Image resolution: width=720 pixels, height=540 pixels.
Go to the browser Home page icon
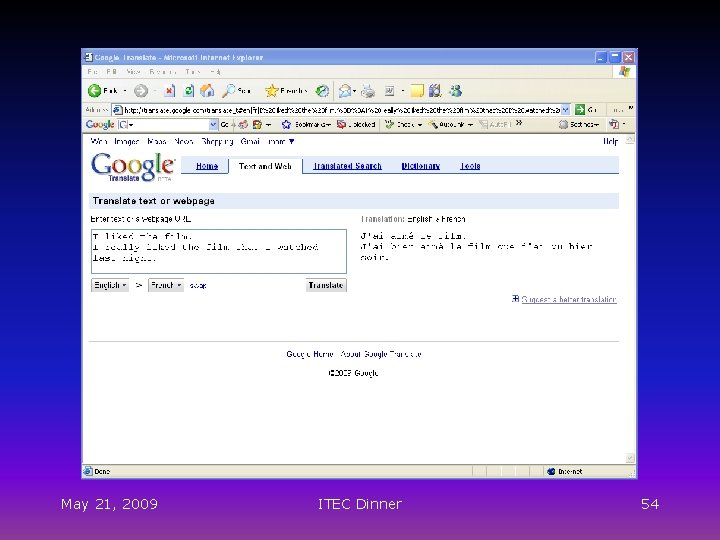[x=208, y=91]
